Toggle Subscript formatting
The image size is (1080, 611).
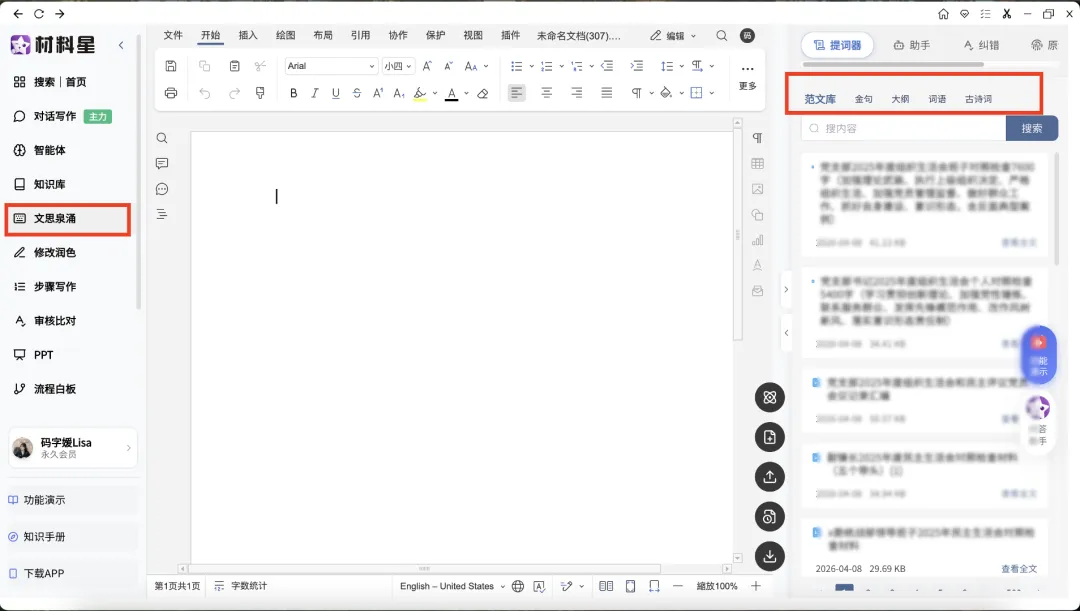point(399,93)
